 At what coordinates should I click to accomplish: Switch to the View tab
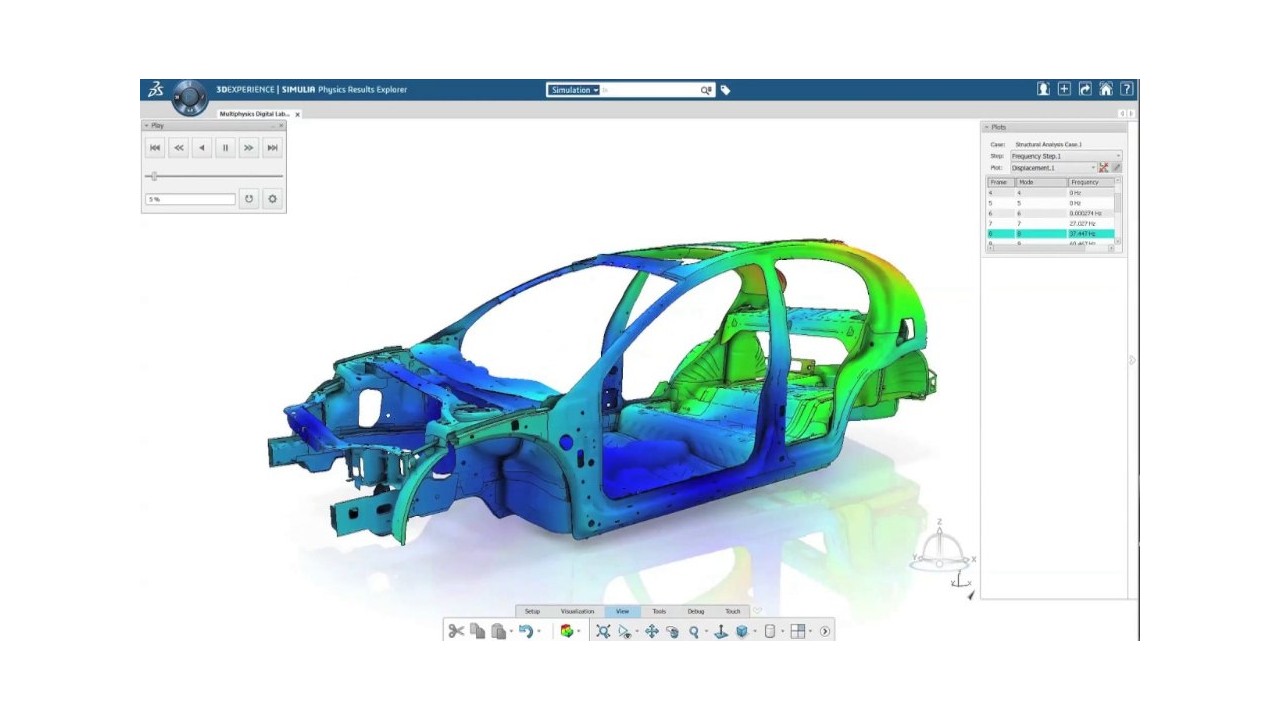pos(622,611)
